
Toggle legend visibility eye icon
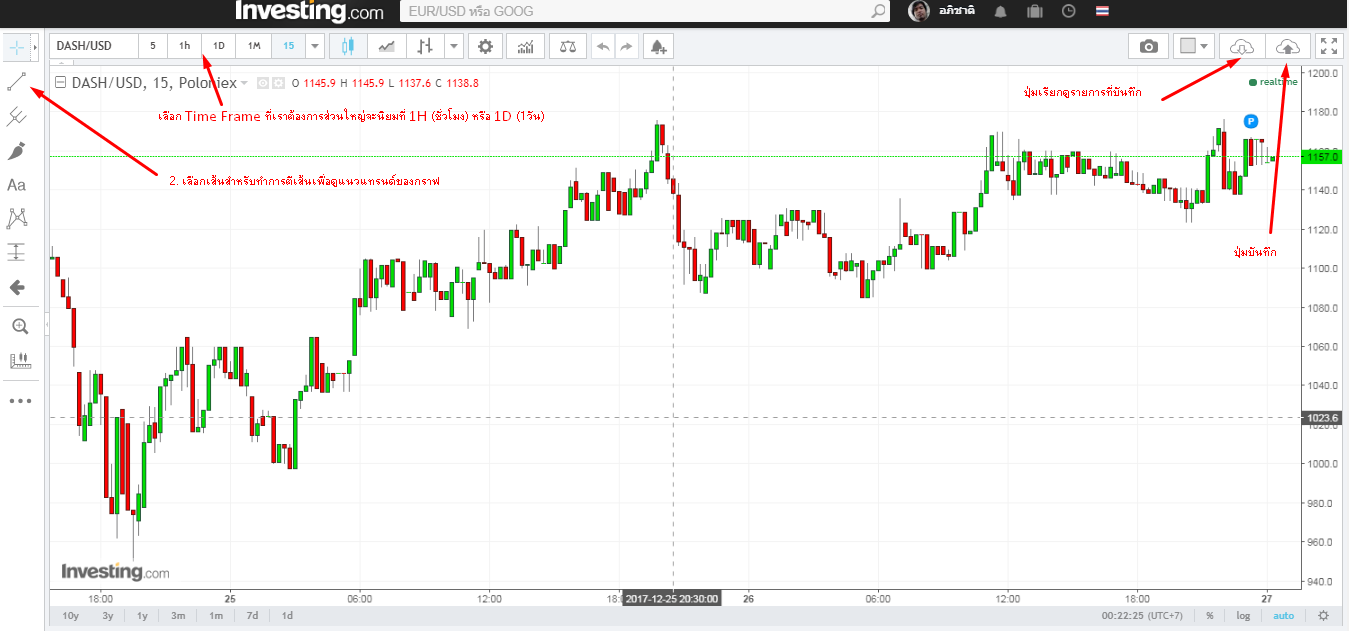click(x=263, y=83)
